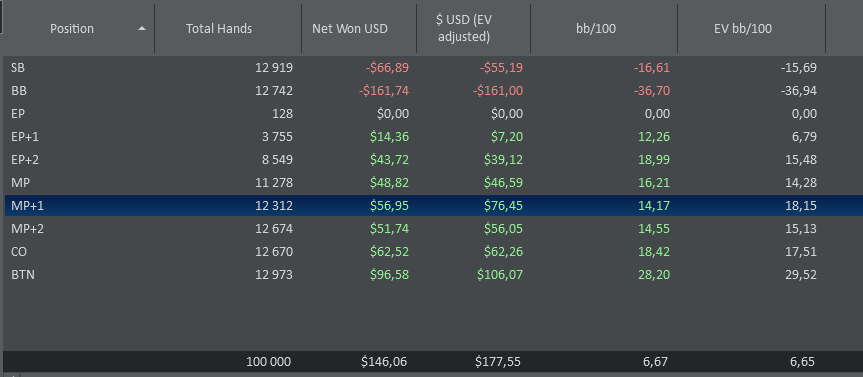The image size is (863, 377).
Task: Select the EP+1 position row
Action: [x=433, y=136]
